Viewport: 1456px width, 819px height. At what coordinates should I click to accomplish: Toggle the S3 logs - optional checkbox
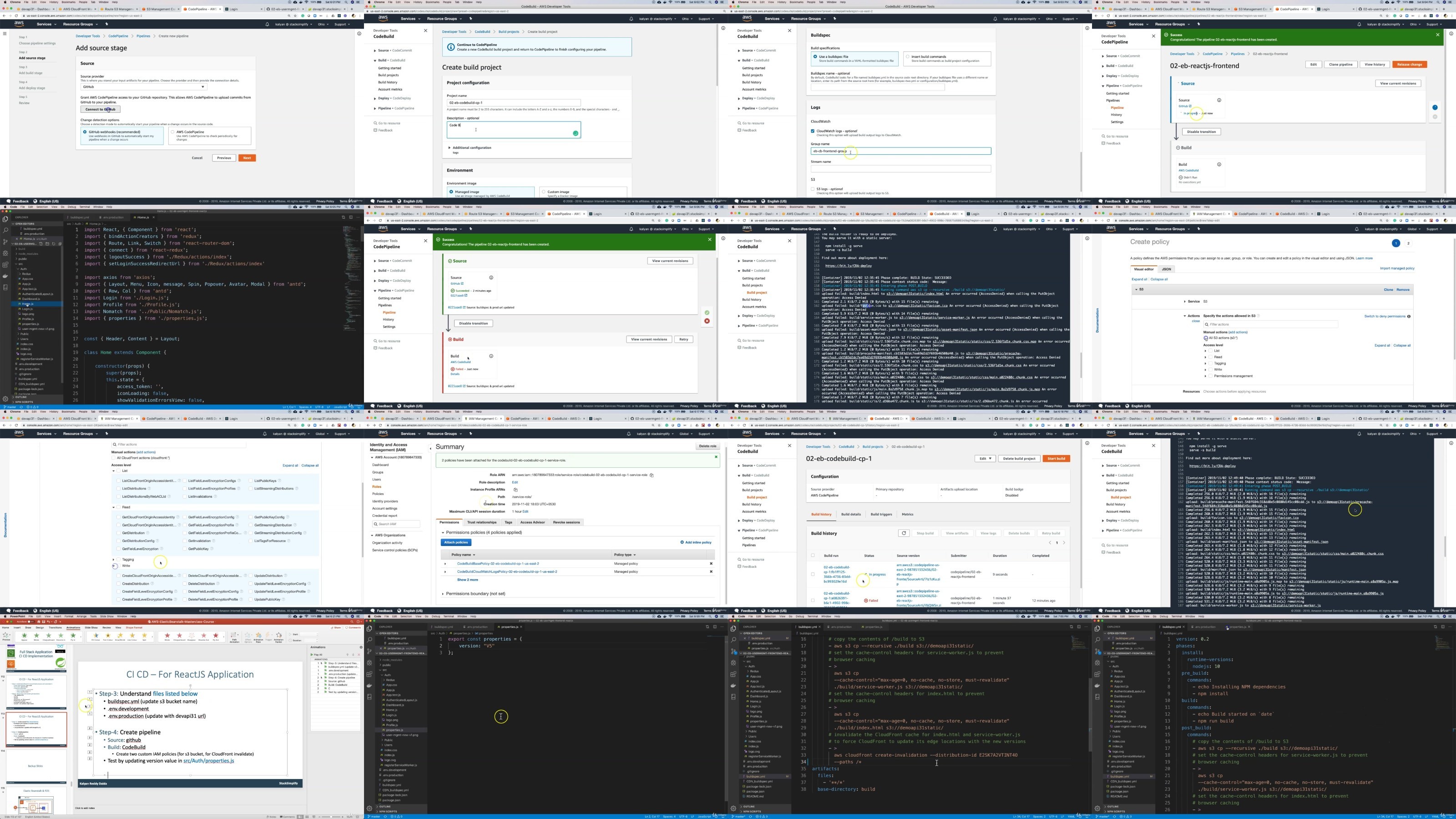click(813, 189)
